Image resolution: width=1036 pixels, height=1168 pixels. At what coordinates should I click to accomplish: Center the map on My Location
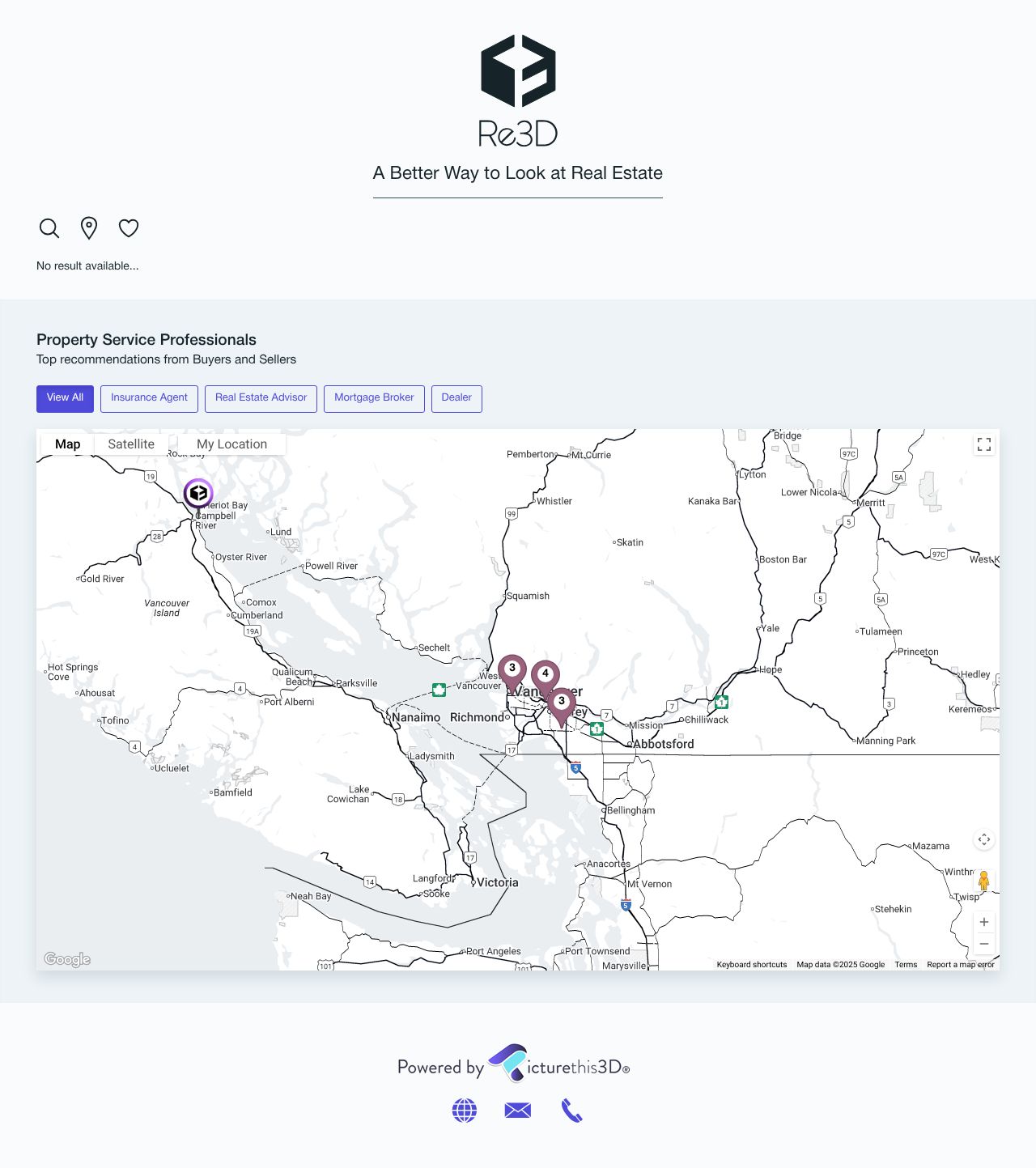[x=231, y=444]
